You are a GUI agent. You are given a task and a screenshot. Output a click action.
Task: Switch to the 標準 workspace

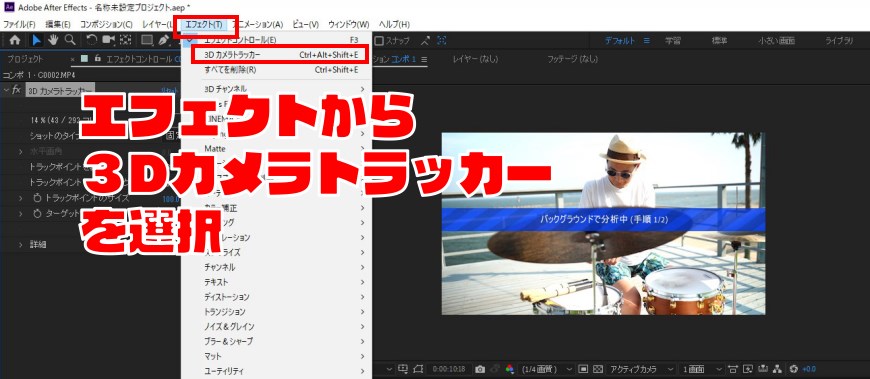tap(720, 41)
